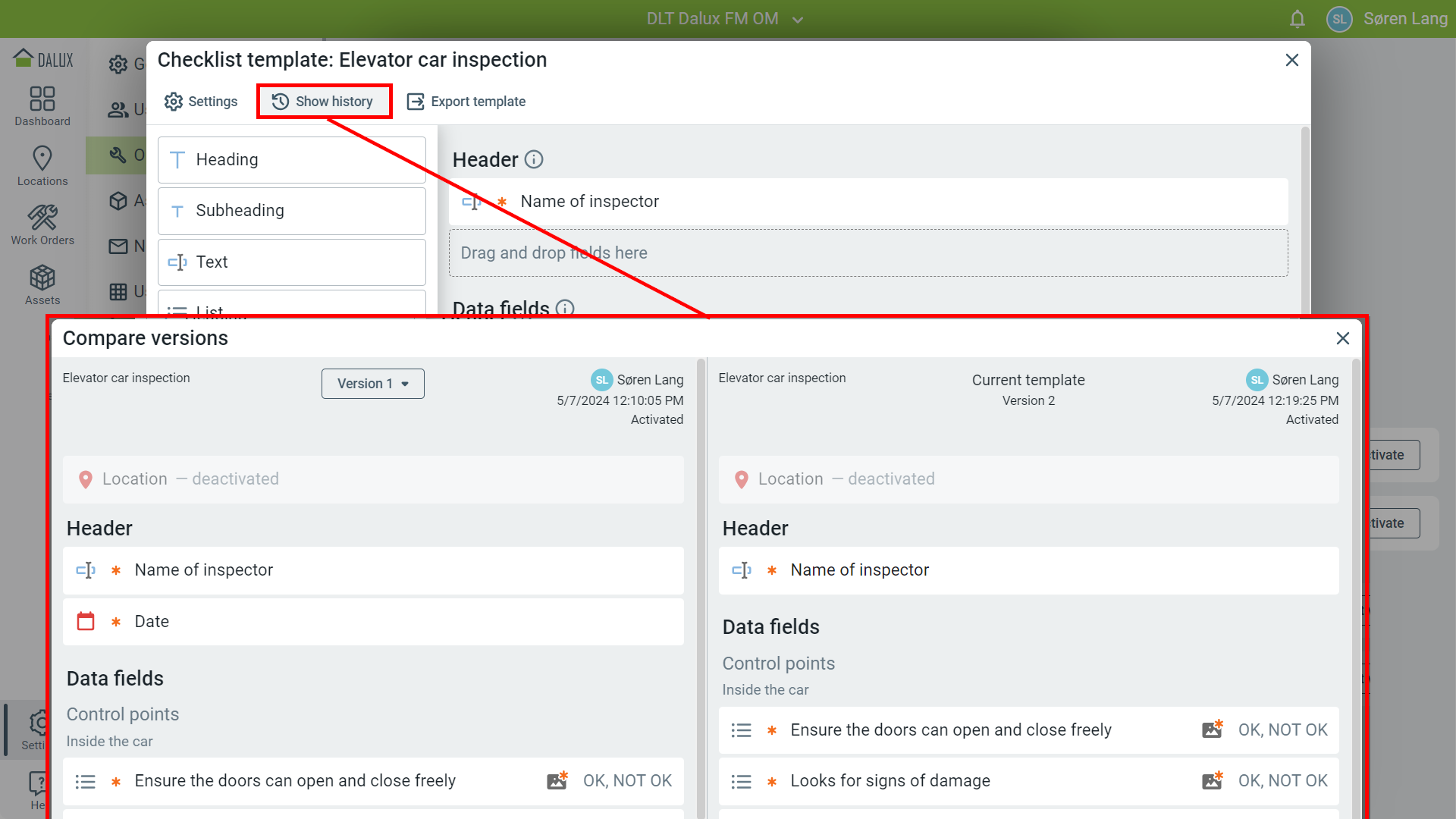Open notifications bell icon

pyautogui.click(x=1297, y=19)
